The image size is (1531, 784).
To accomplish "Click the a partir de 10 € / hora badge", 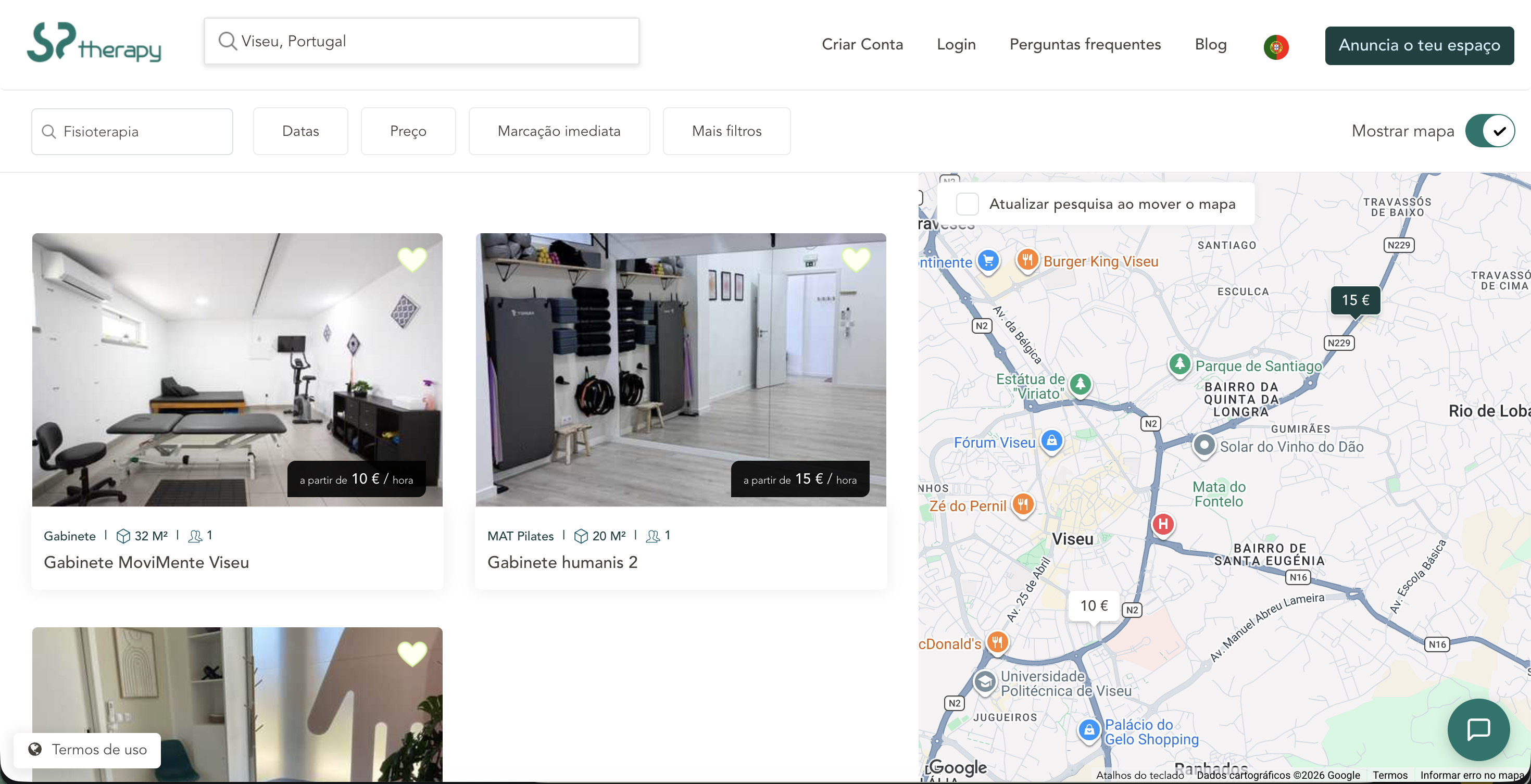I will point(356,479).
